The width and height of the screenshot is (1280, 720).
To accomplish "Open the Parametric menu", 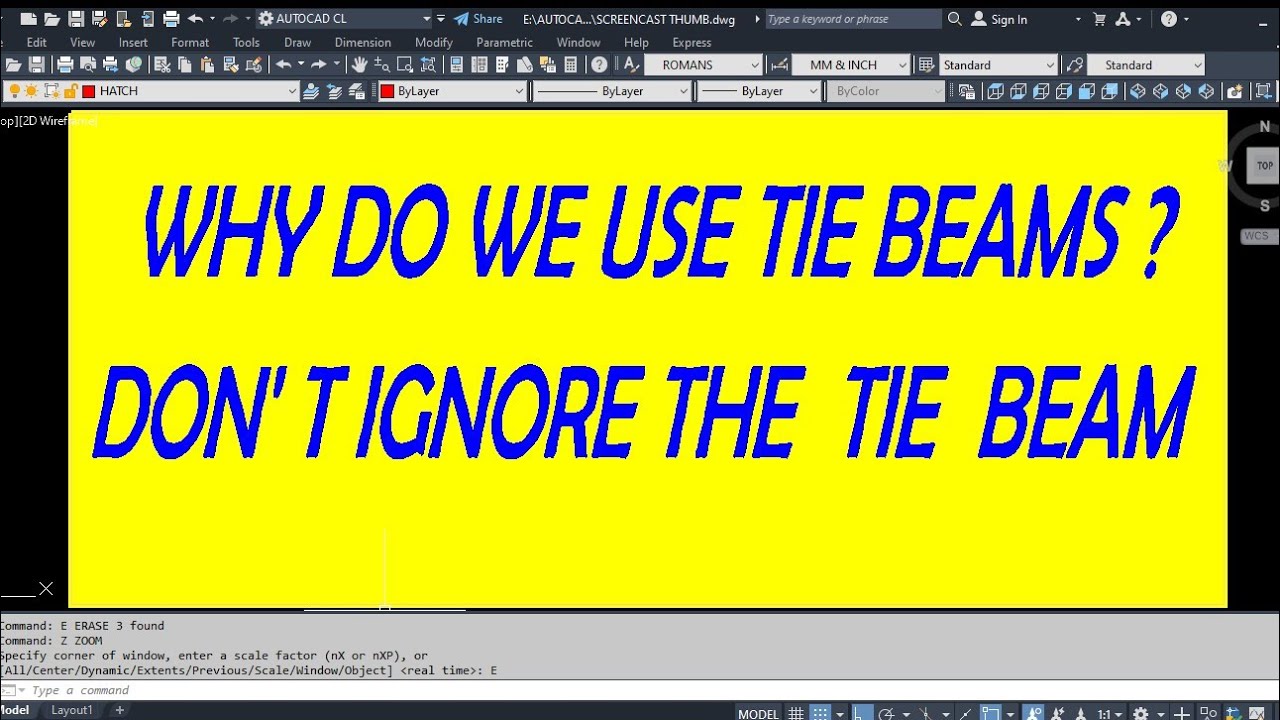I will (504, 42).
